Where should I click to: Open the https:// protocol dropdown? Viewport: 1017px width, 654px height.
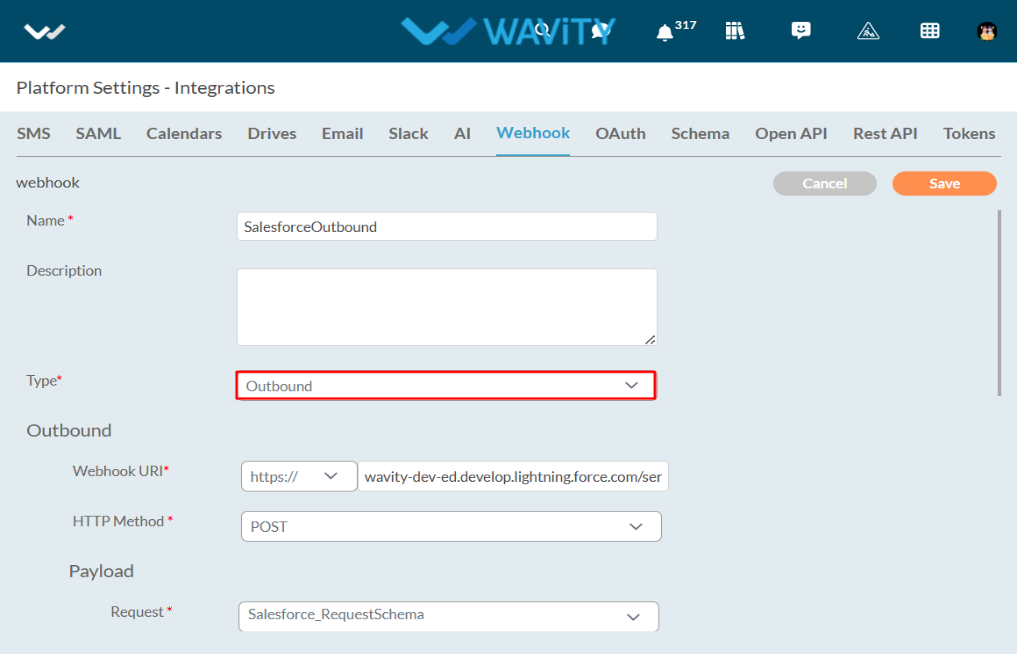click(x=299, y=476)
